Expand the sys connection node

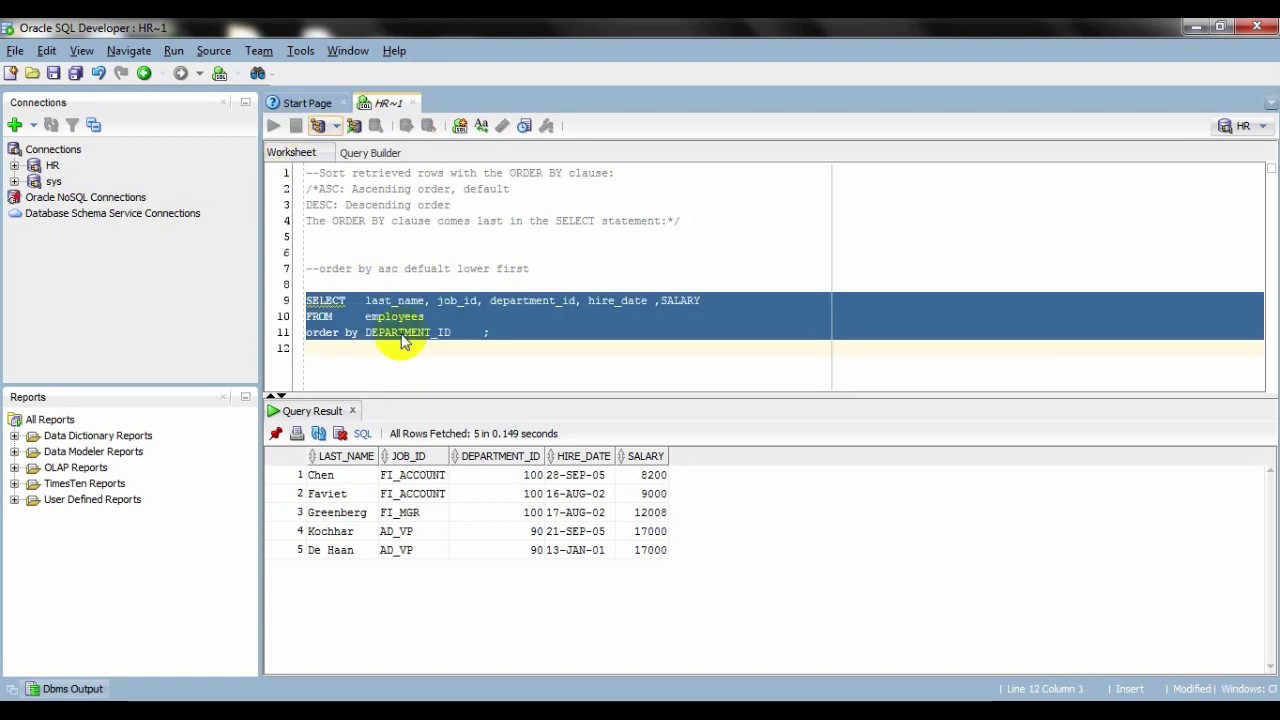pos(14,181)
